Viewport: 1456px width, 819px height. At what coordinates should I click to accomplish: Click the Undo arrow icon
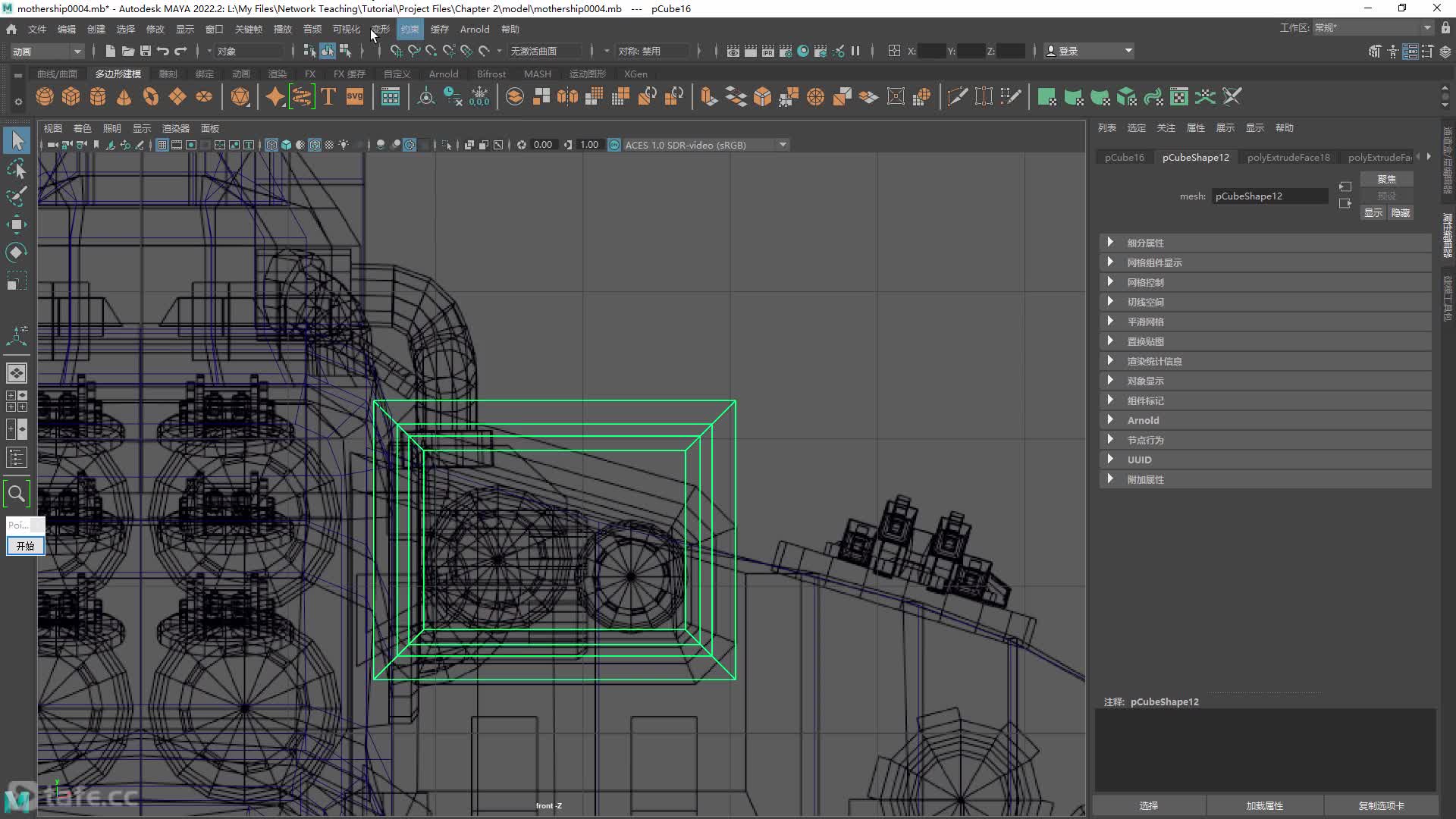(163, 51)
